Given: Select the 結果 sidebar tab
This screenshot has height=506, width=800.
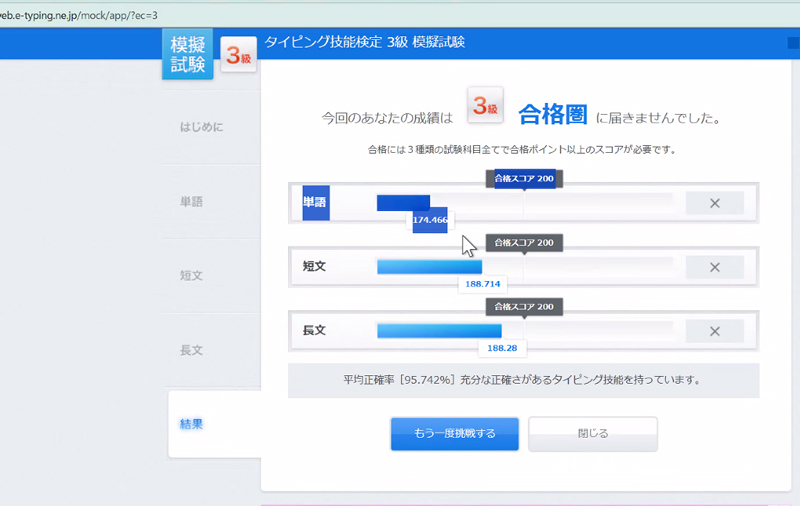Looking at the screenshot, I should click(x=191, y=424).
